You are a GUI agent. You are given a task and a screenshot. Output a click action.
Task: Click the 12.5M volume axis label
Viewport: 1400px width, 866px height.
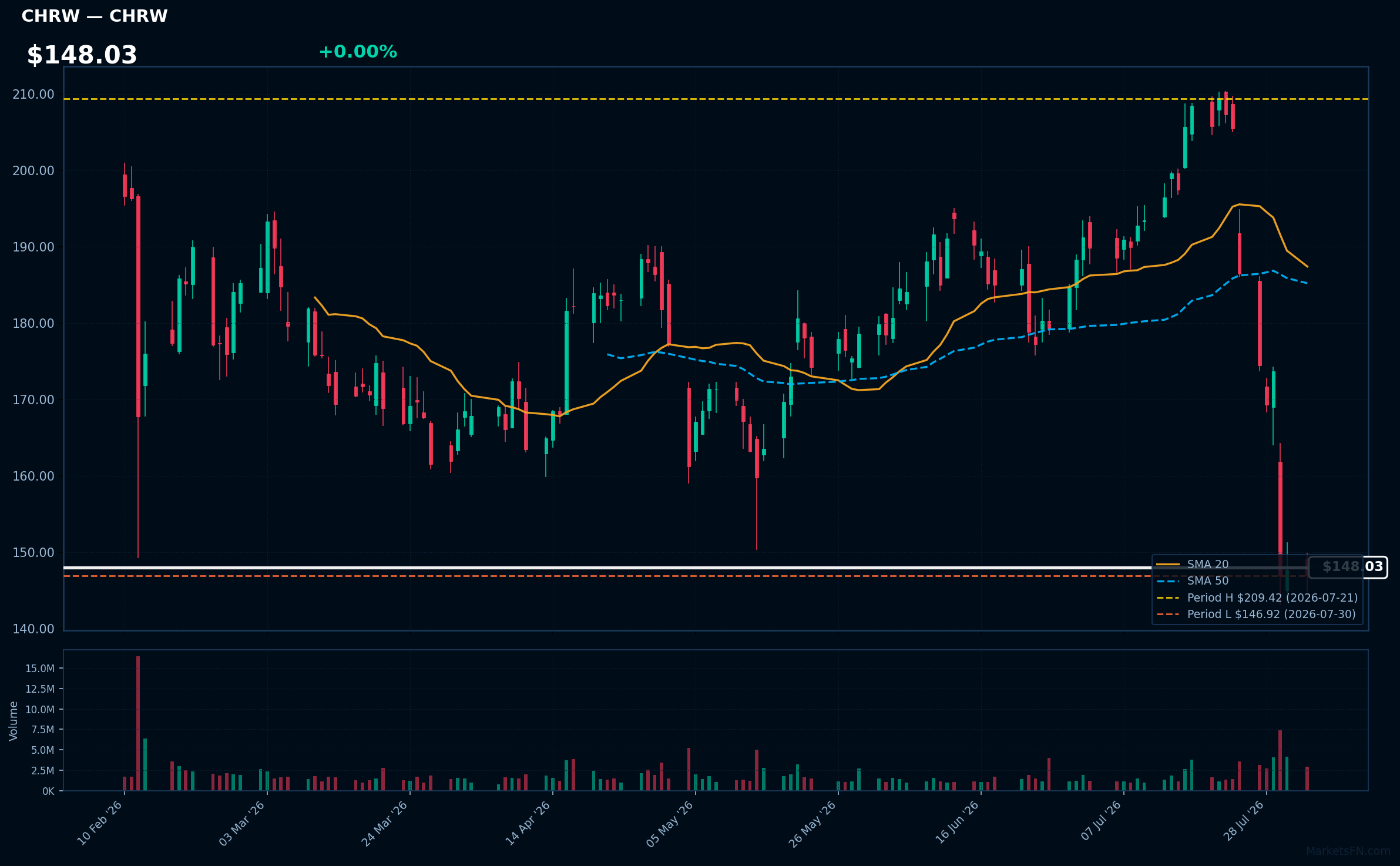coord(40,689)
